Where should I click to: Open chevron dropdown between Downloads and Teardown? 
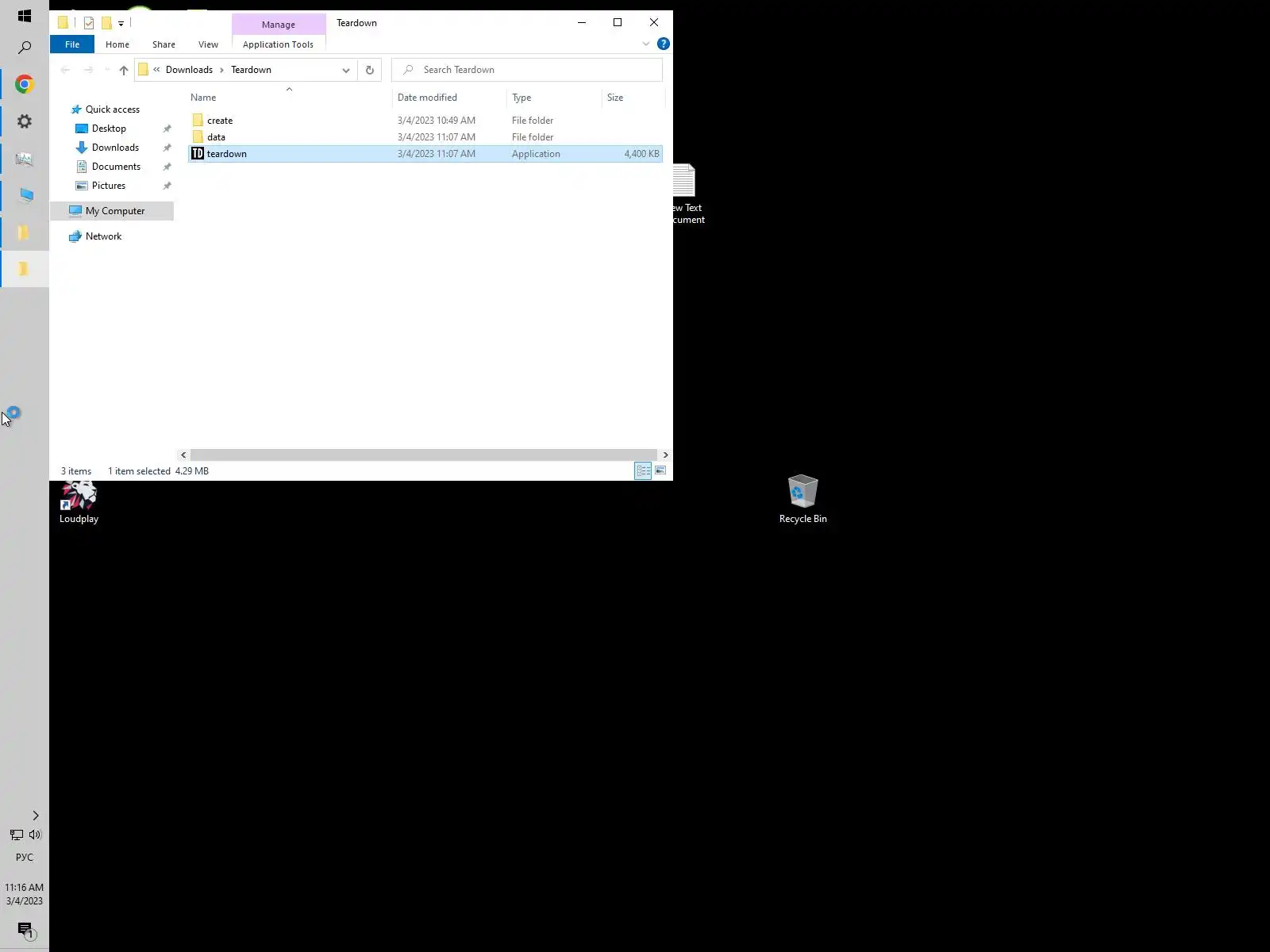(x=222, y=70)
